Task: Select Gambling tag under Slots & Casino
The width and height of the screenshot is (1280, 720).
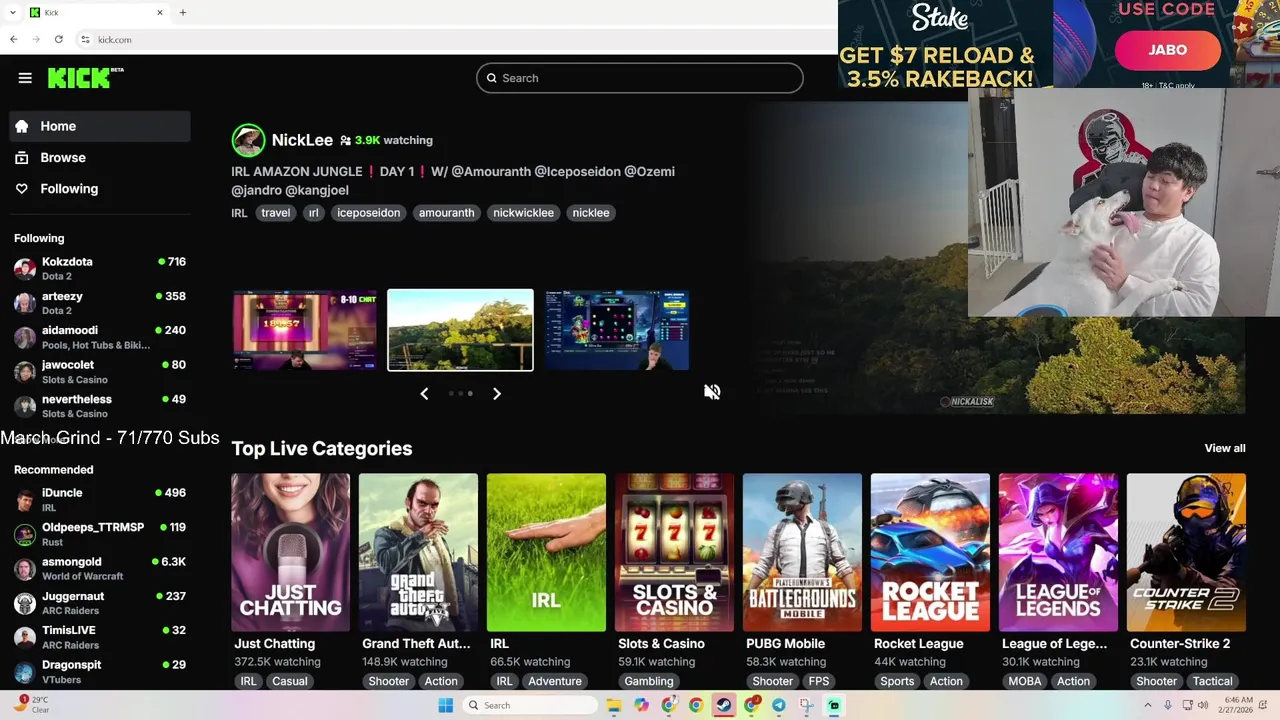Action: coord(649,681)
